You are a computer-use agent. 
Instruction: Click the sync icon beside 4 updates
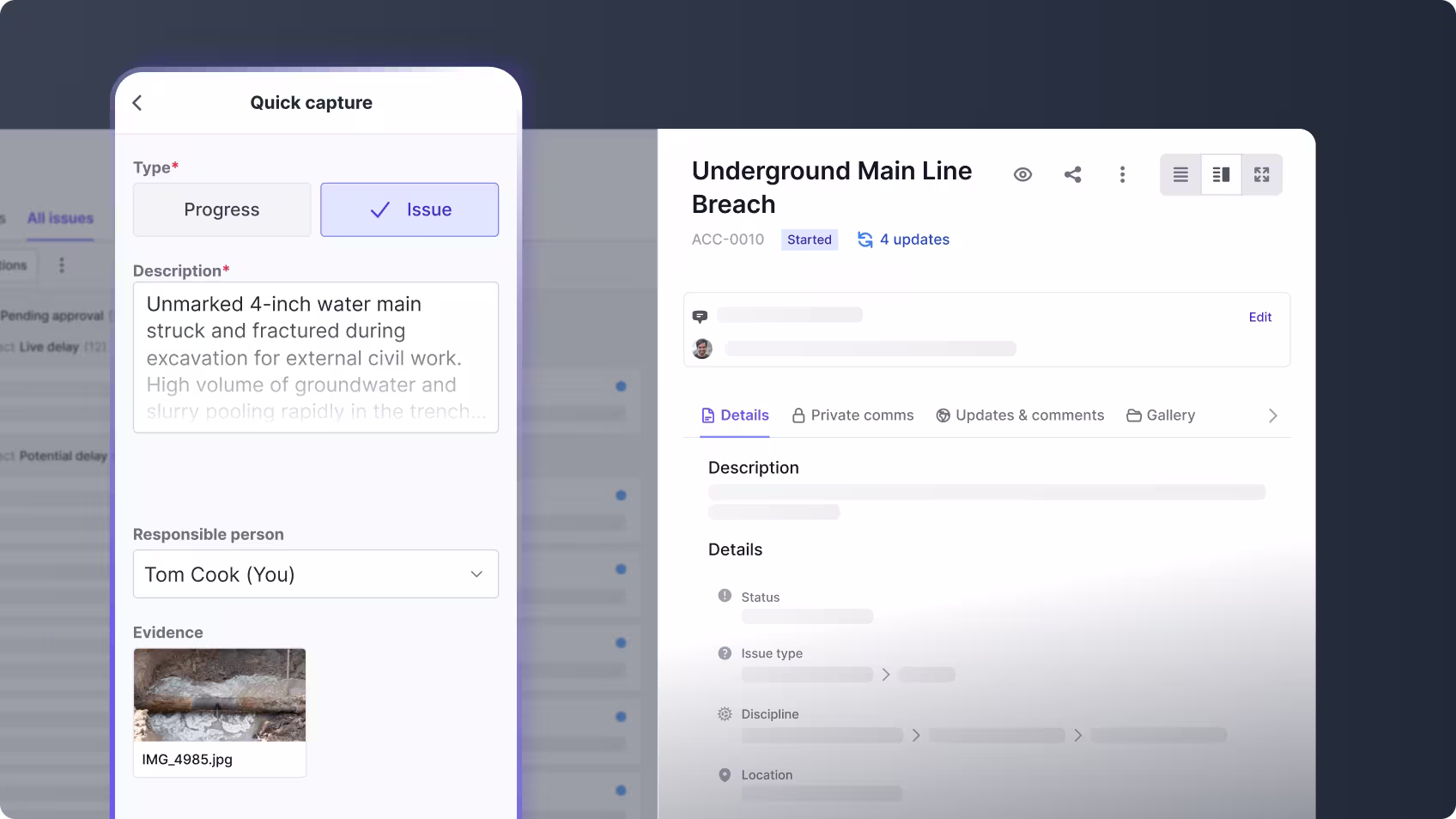(x=865, y=240)
